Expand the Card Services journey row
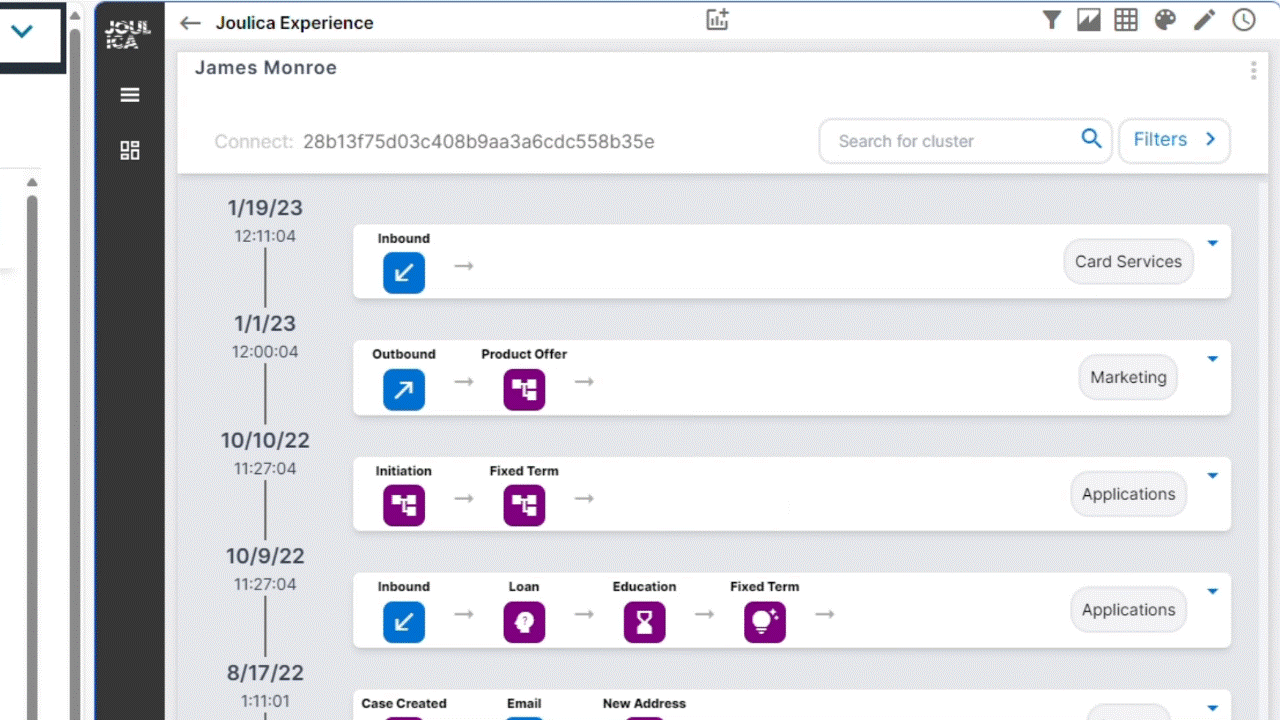The image size is (1280, 720). pos(1212,243)
